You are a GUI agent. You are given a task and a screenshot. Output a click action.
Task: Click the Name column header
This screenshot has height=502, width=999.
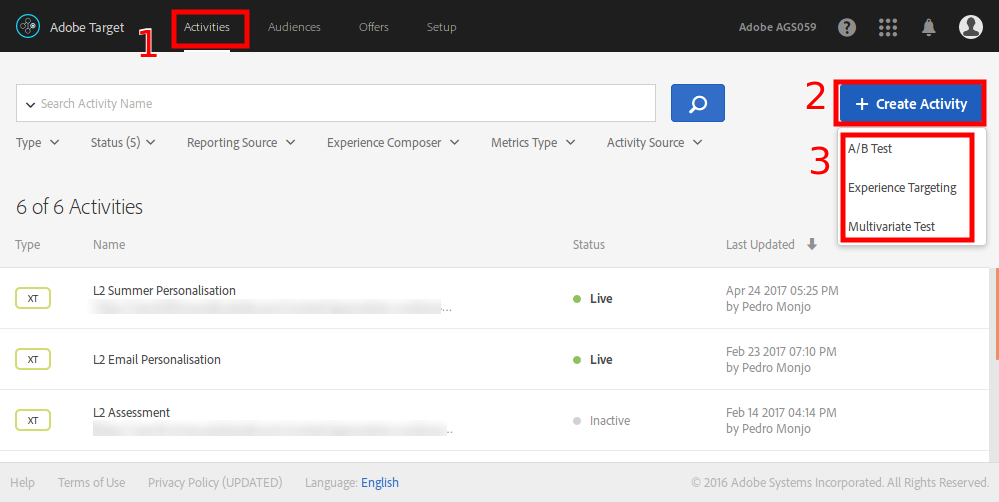109,245
